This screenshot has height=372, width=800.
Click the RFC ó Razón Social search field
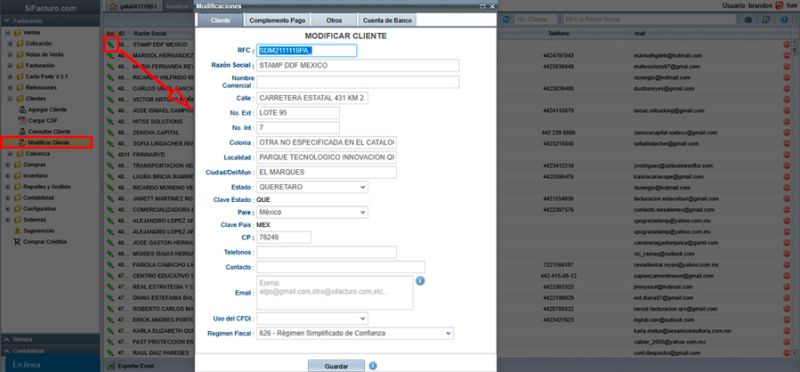click(x=649, y=19)
